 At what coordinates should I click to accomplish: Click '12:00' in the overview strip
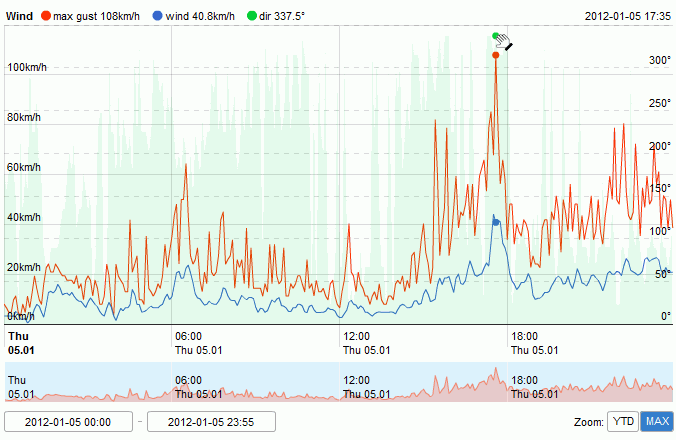click(x=357, y=380)
